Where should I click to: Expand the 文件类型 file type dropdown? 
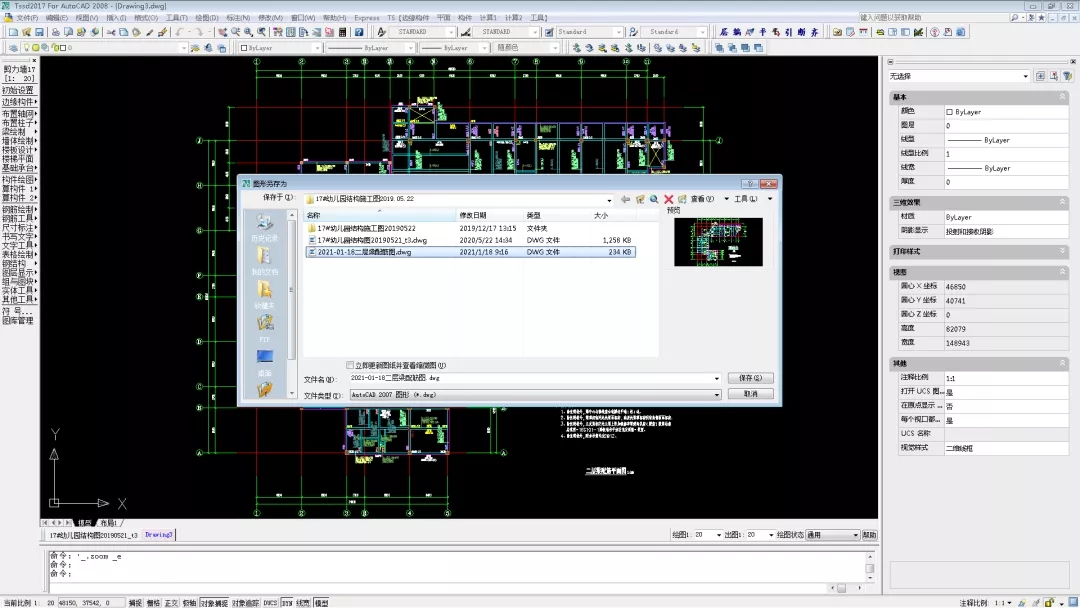pyautogui.click(x=716, y=395)
